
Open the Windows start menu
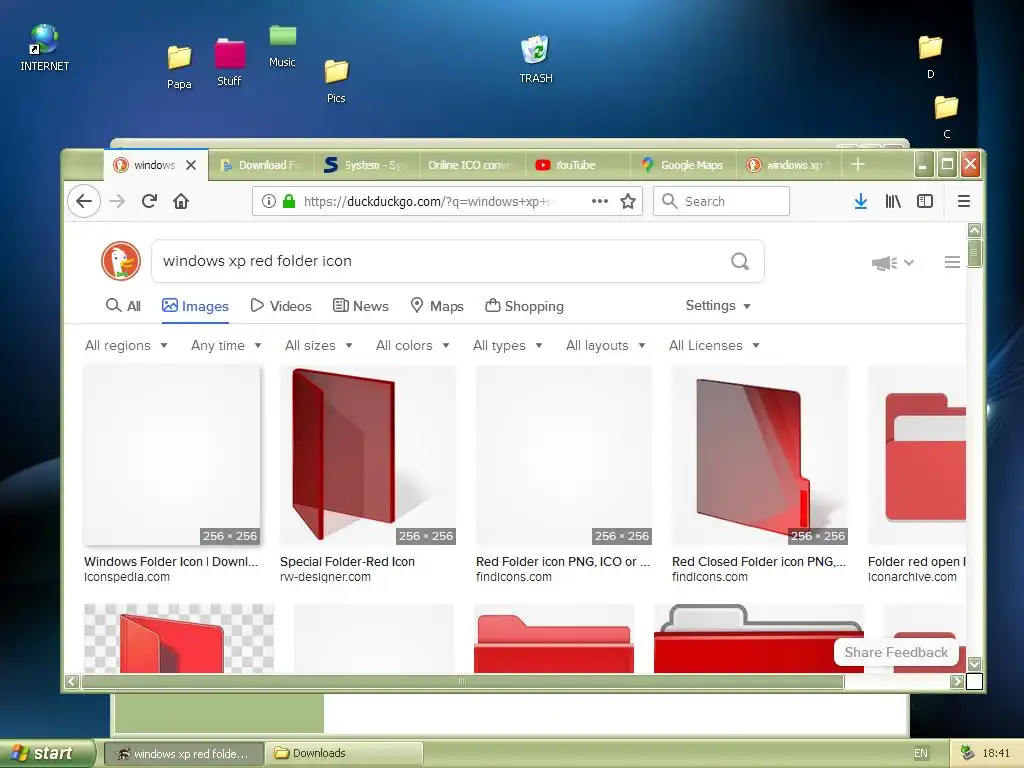[x=46, y=753]
